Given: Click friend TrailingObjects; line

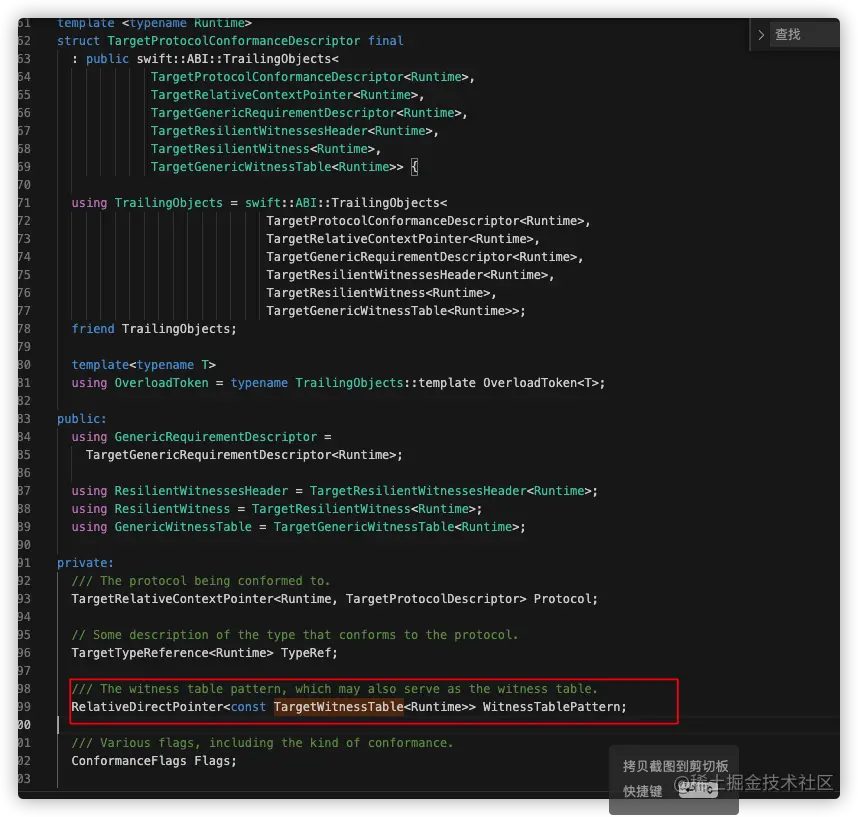Looking at the screenshot, I should tap(154, 329).
